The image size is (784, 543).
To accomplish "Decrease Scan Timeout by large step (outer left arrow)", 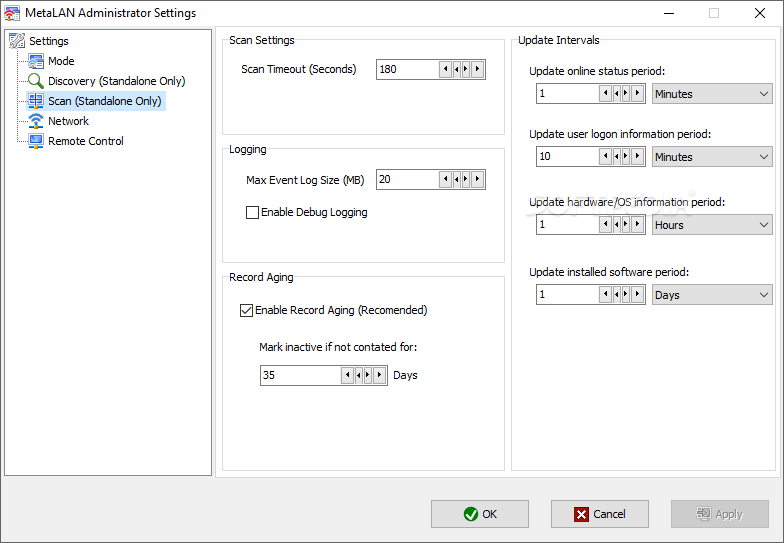I will pyautogui.click(x=446, y=69).
